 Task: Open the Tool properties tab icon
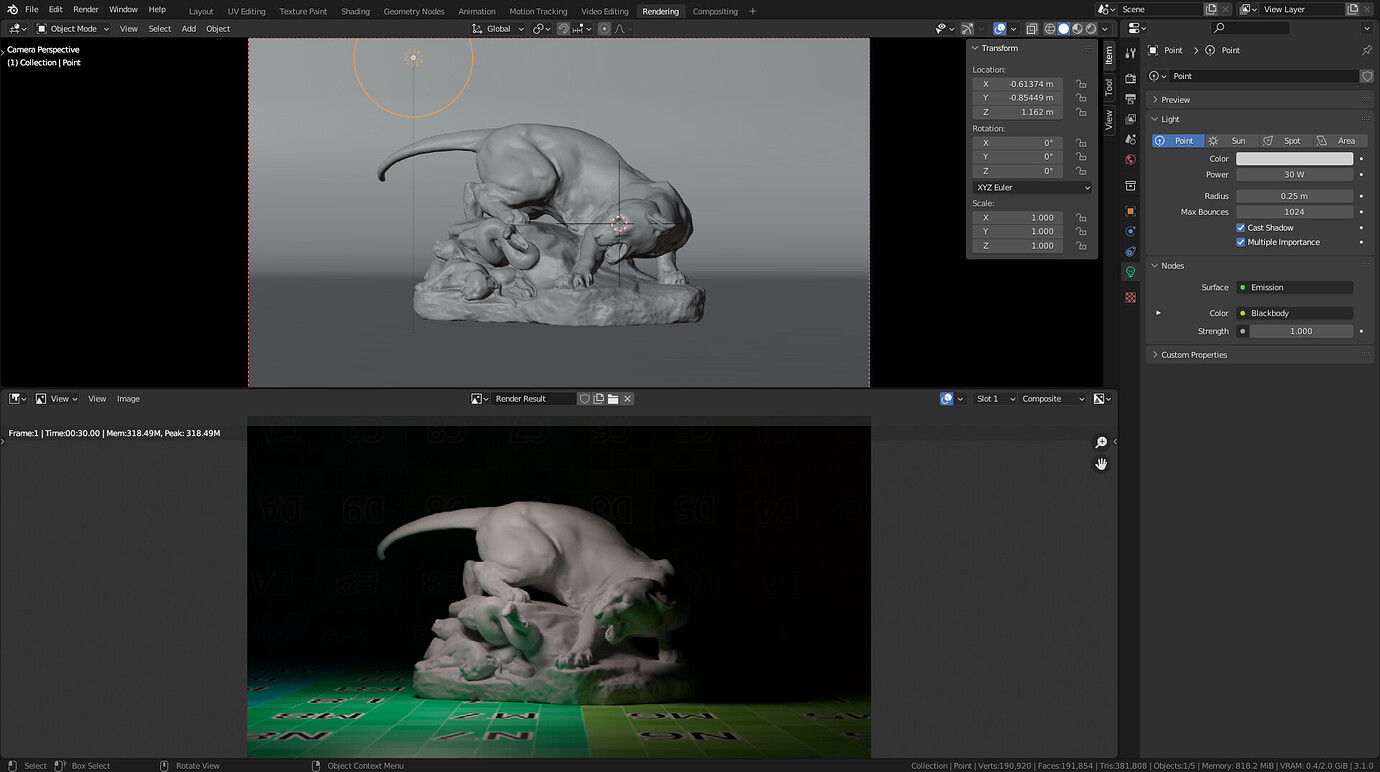[x=1130, y=53]
